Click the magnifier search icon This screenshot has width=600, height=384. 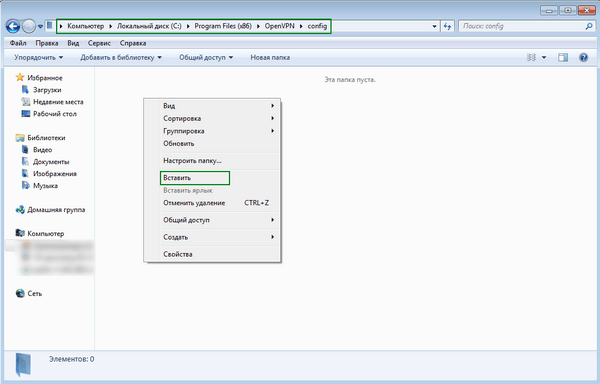[x=589, y=26]
